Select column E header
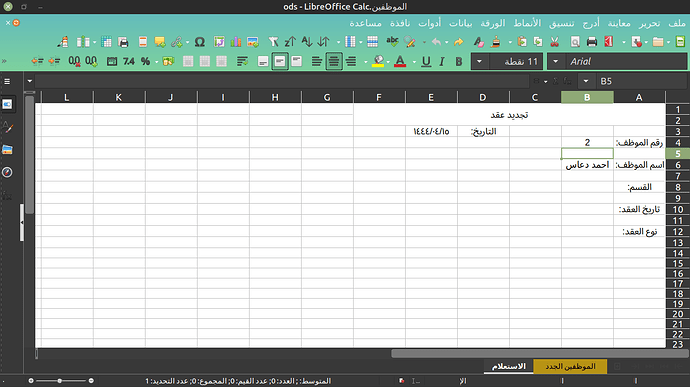Image resolution: width=690 pixels, height=387 pixels. (x=431, y=97)
